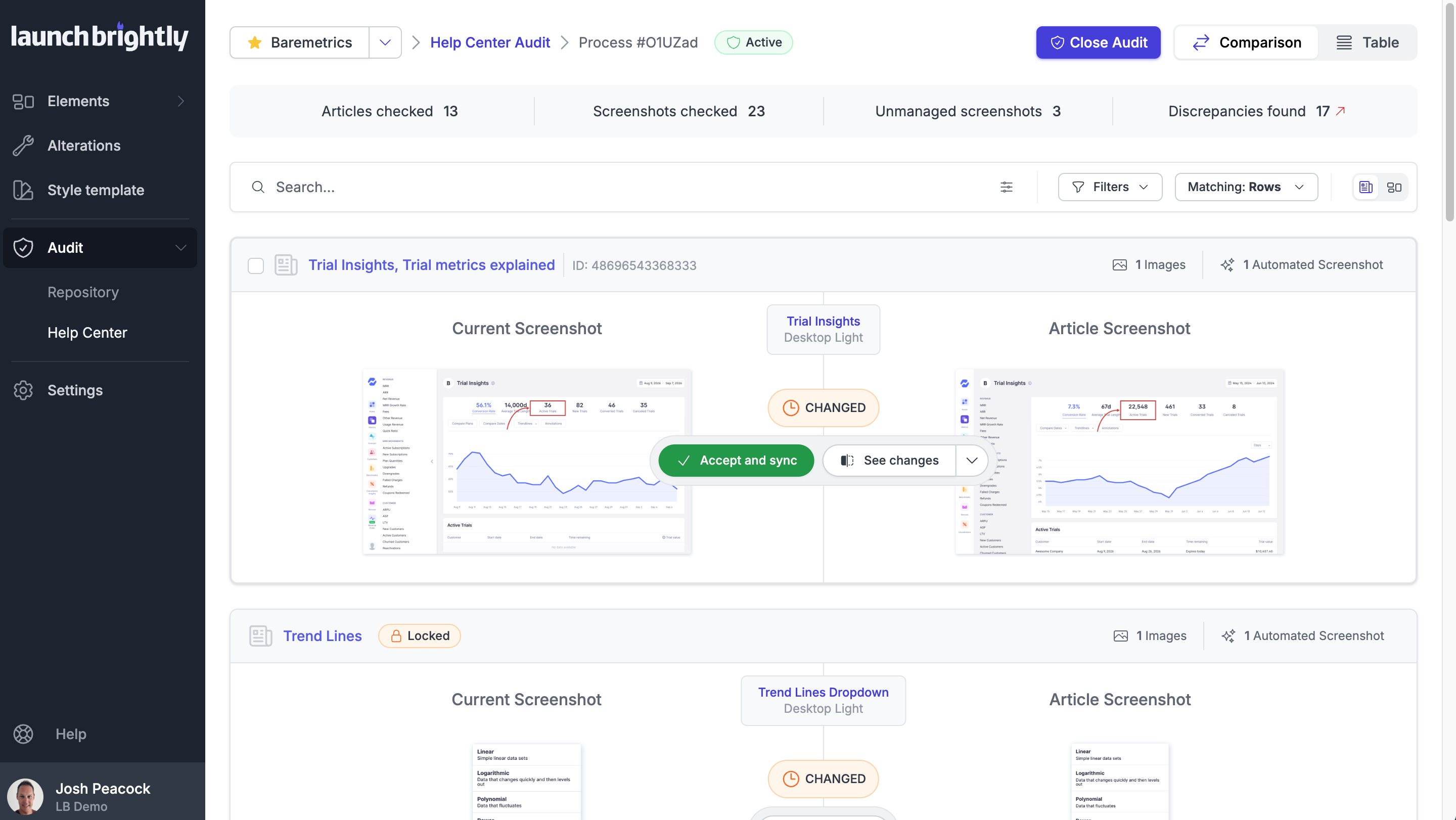Click the Style template icon
Viewport: 1456px width, 820px height.
click(23, 190)
